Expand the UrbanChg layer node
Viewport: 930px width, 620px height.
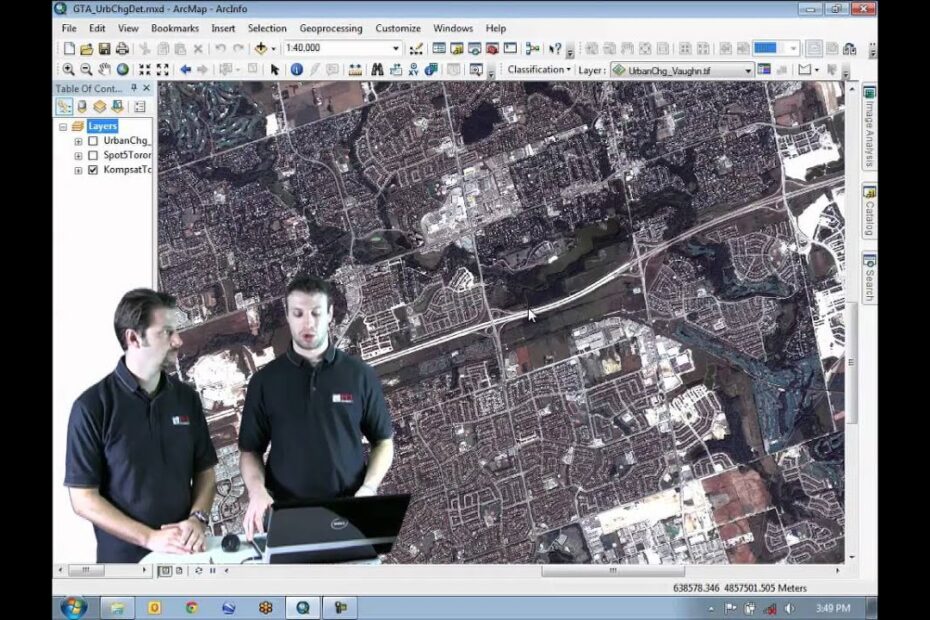78,142
